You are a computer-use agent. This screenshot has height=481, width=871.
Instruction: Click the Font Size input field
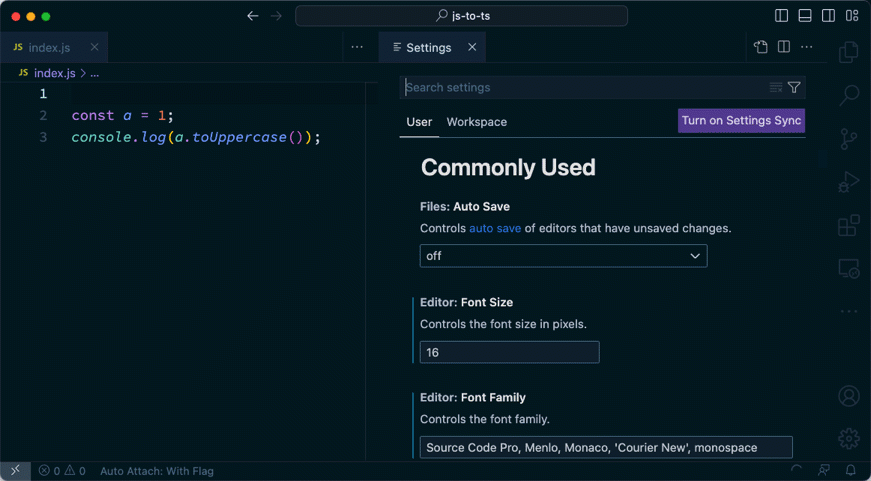pyautogui.click(x=509, y=352)
